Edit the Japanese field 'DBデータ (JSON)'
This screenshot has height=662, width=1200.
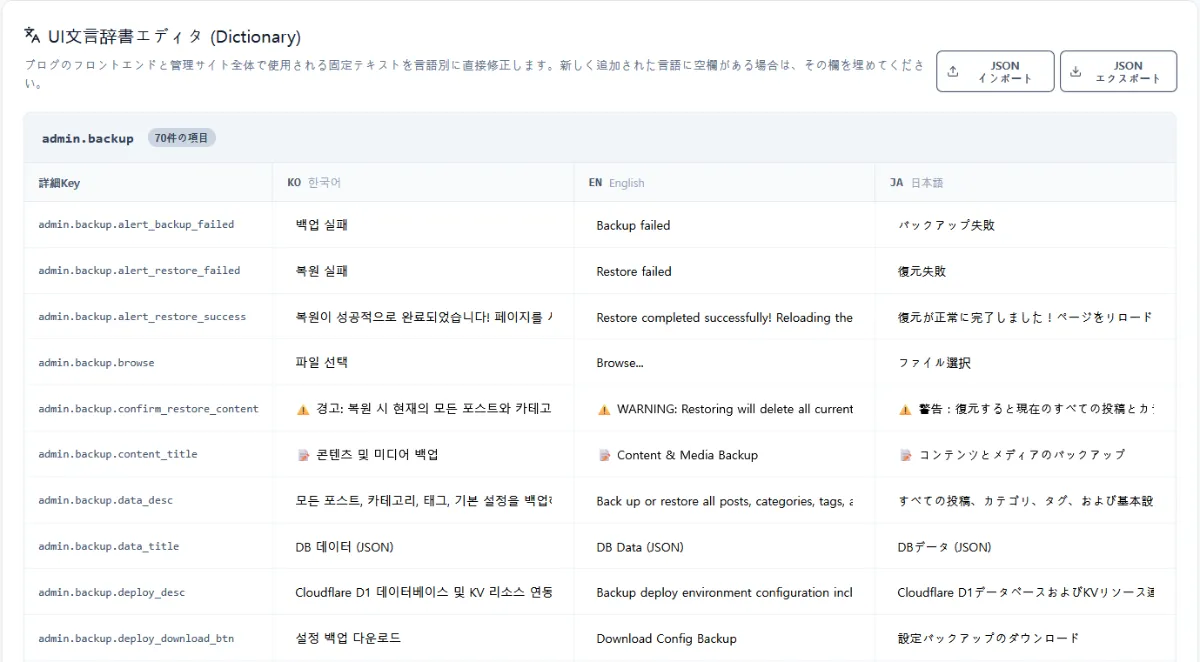click(x=1026, y=547)
